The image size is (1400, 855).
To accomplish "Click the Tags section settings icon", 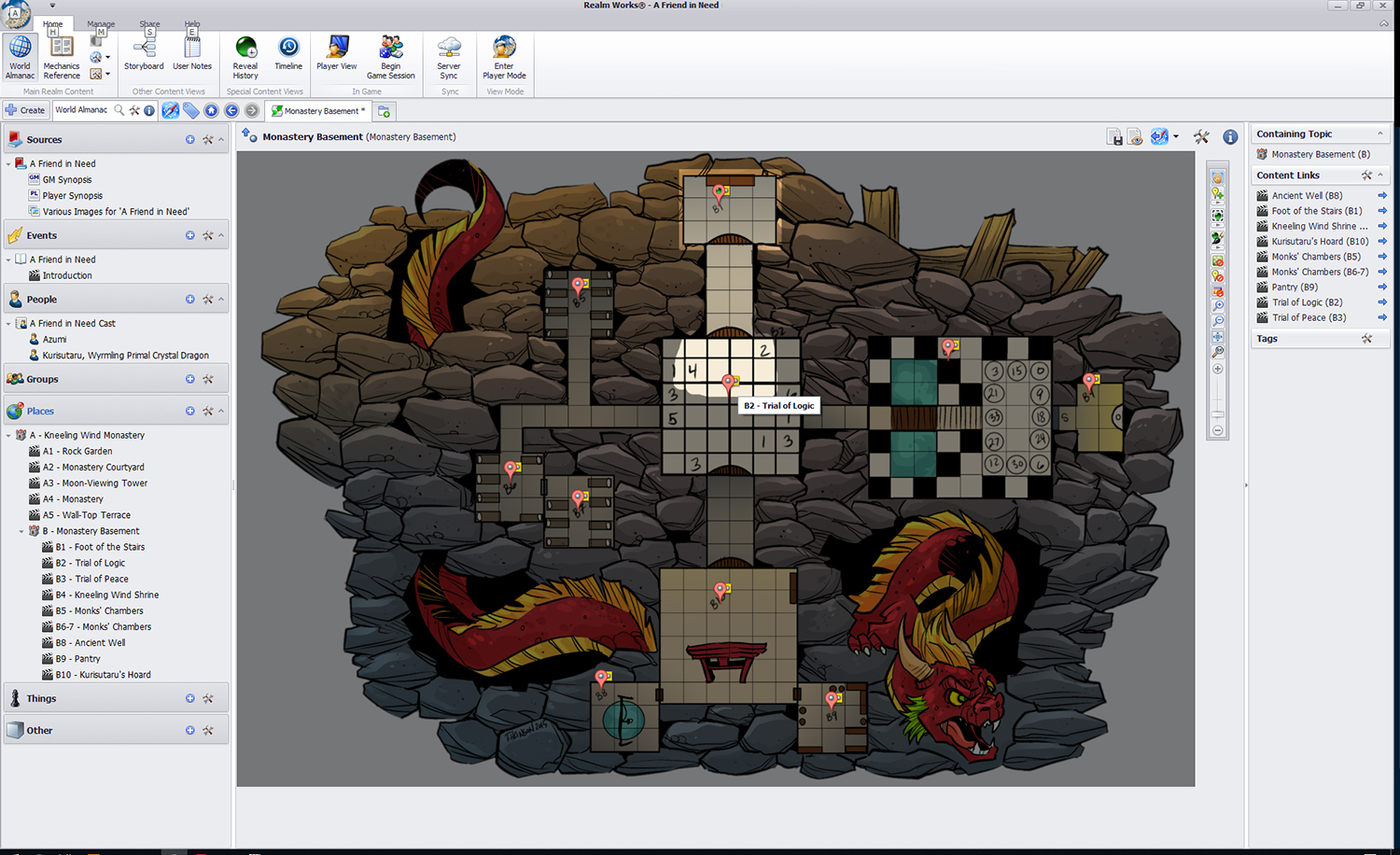I will [x=1366, y=339].
